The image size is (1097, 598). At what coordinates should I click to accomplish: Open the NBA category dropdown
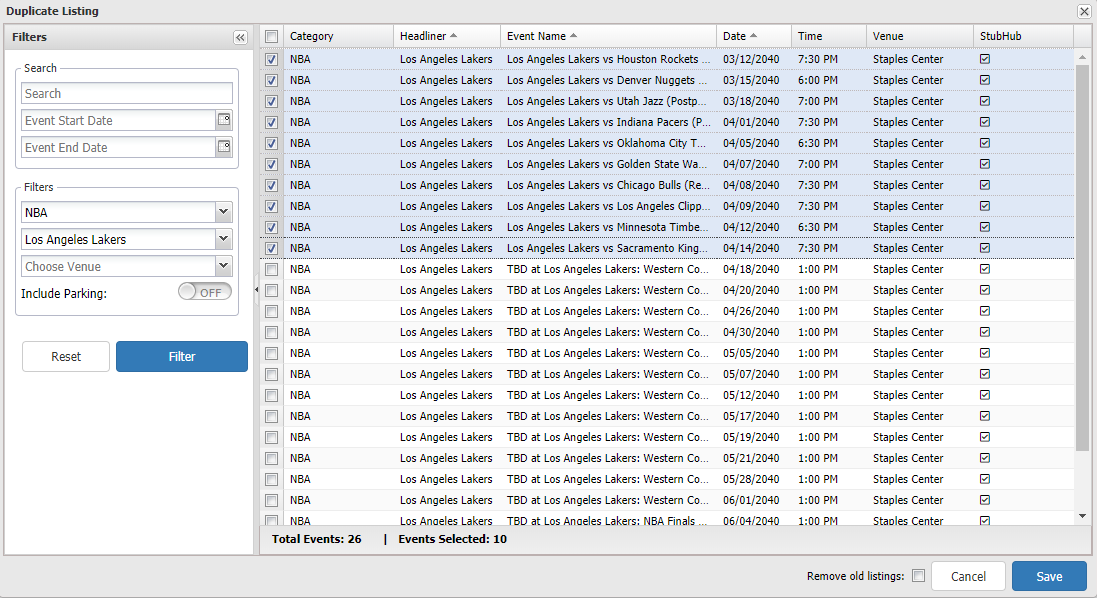(223, 212)
